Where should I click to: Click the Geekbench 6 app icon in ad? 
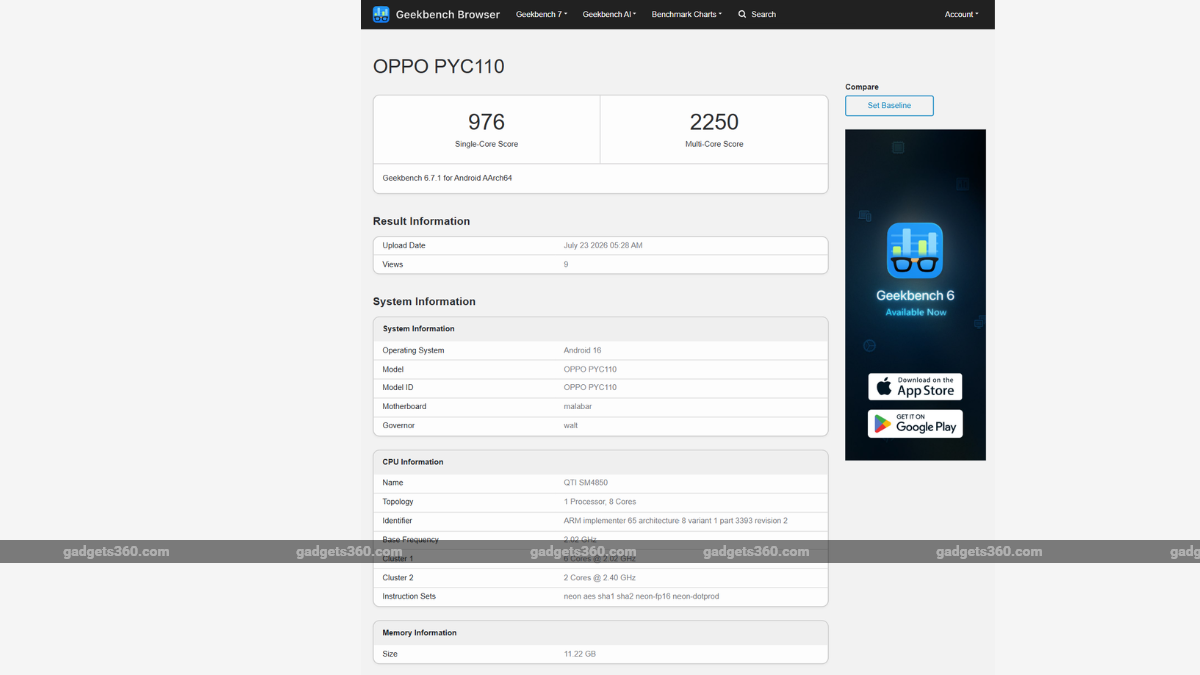click(x=915, y=250)
